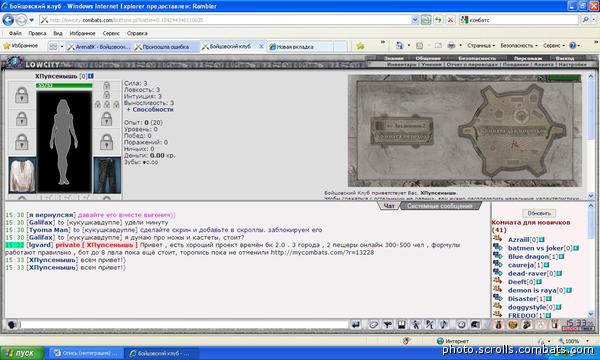Open the Избранное menu in menu bar

pos(82,33)
